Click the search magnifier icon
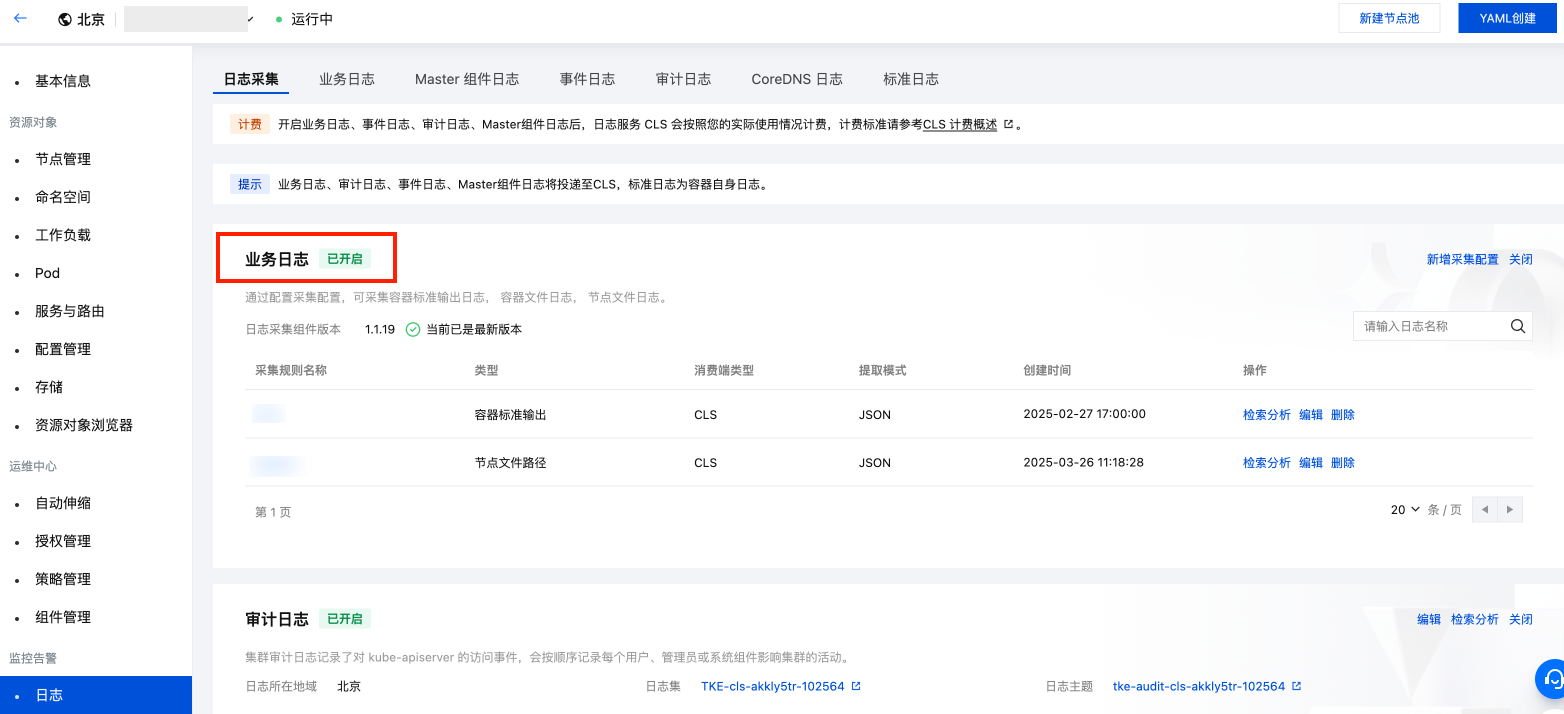Viewport: 1564px width, 714px height. click(1517, 326)
